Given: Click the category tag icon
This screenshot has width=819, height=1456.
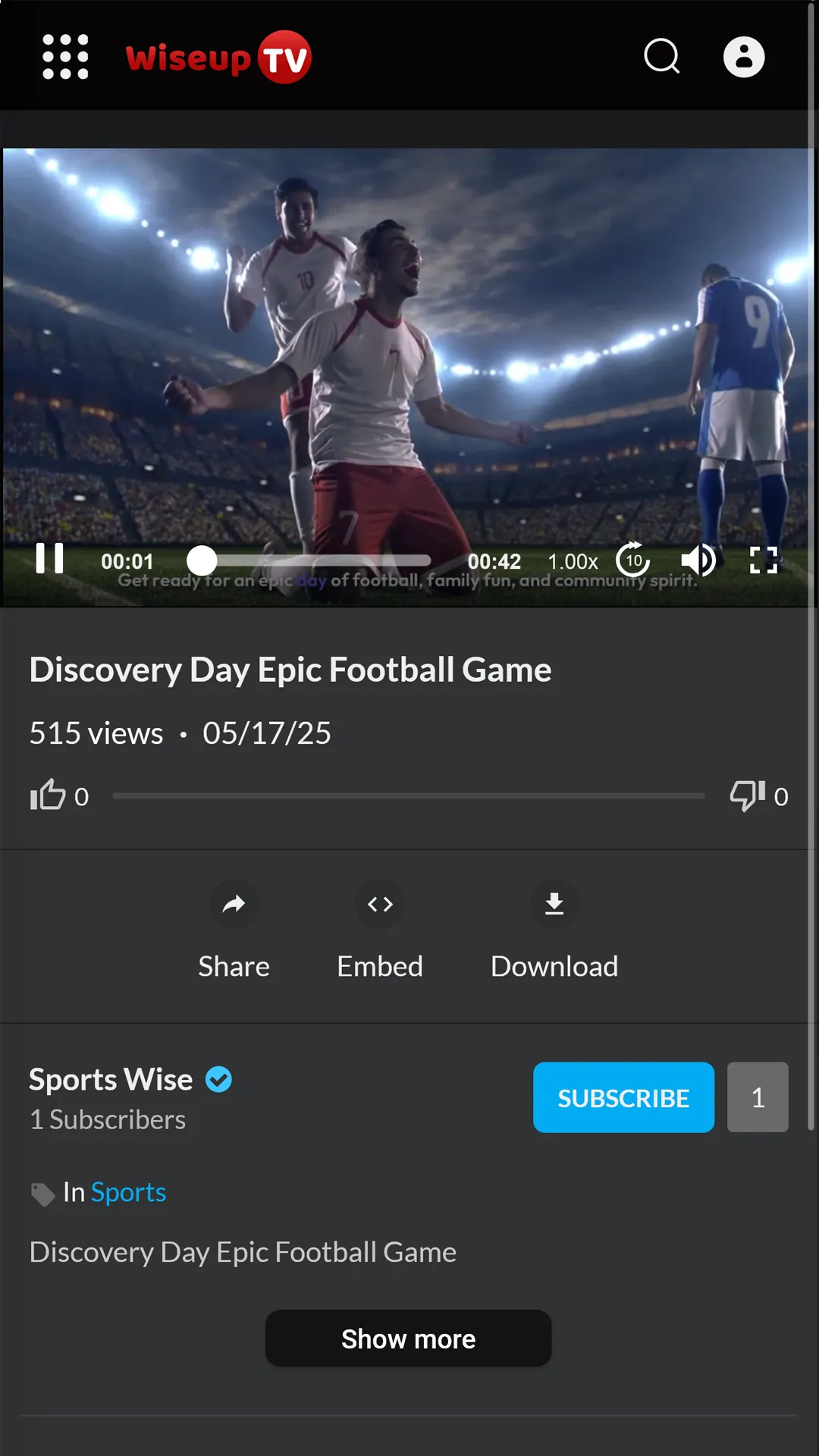Looking at the screenshot, I should click(x=42, y=1194).
